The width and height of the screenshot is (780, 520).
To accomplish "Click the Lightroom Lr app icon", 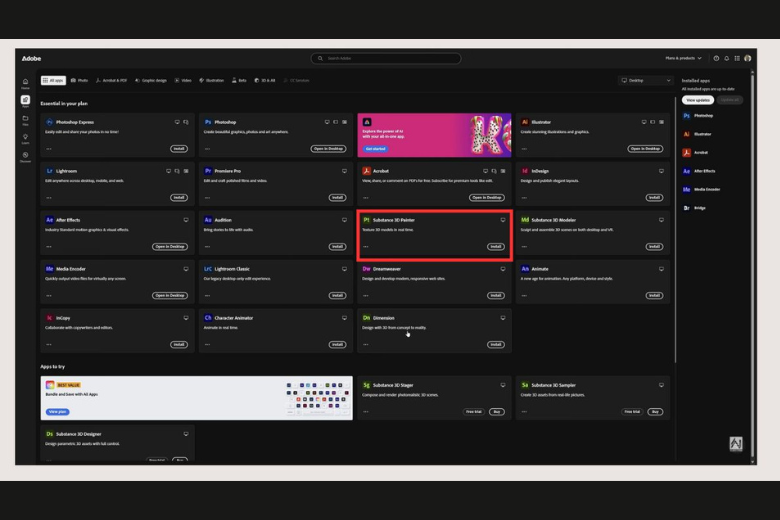I will coord(49,171).
